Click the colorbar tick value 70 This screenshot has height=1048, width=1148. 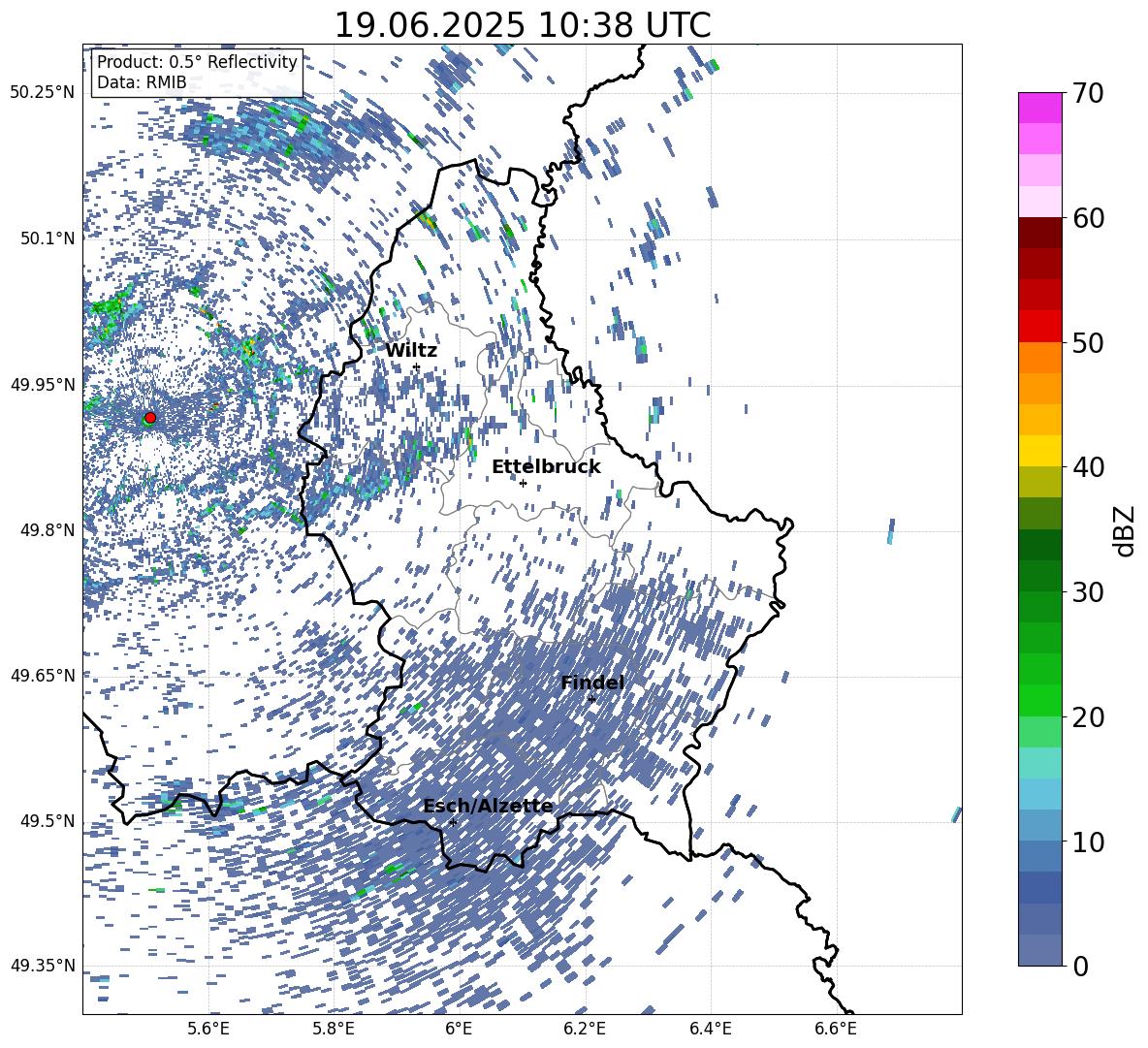point(1088,93)
